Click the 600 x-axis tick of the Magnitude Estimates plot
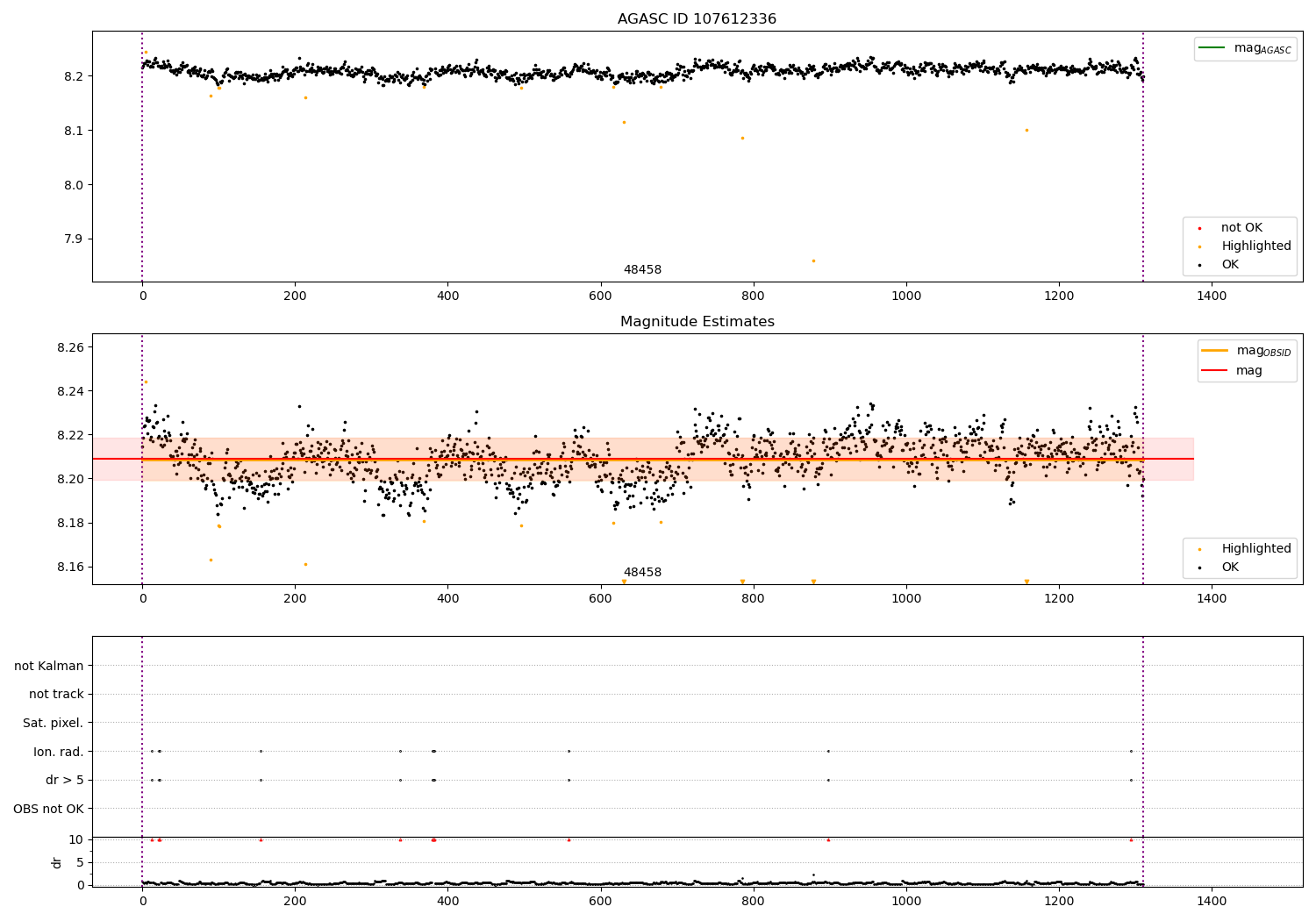Image resolution: width=1316 pixels, height=921 pixels. click(x=600, y=599)
